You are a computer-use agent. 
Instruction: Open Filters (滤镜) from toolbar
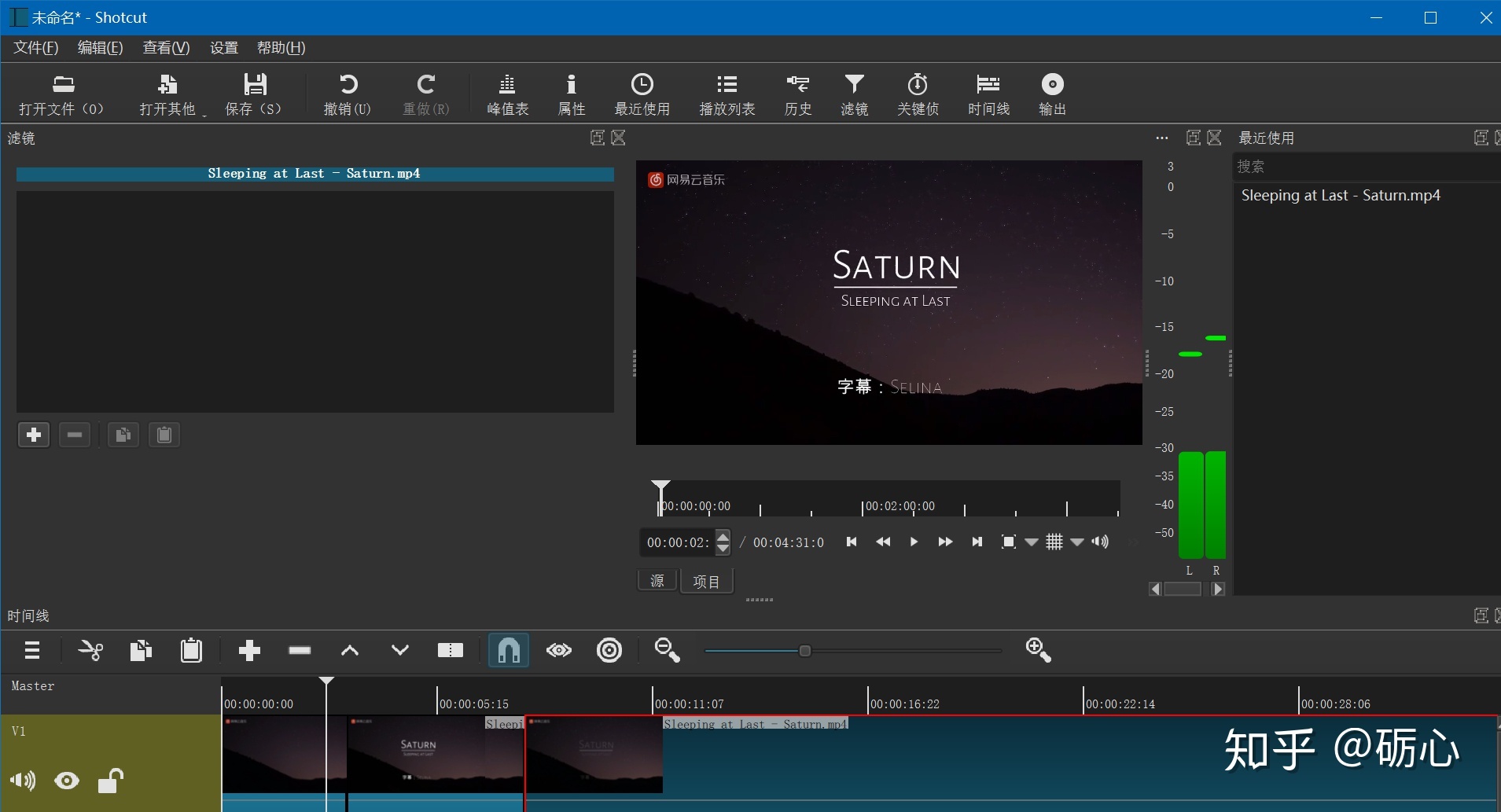pos(854,94)
